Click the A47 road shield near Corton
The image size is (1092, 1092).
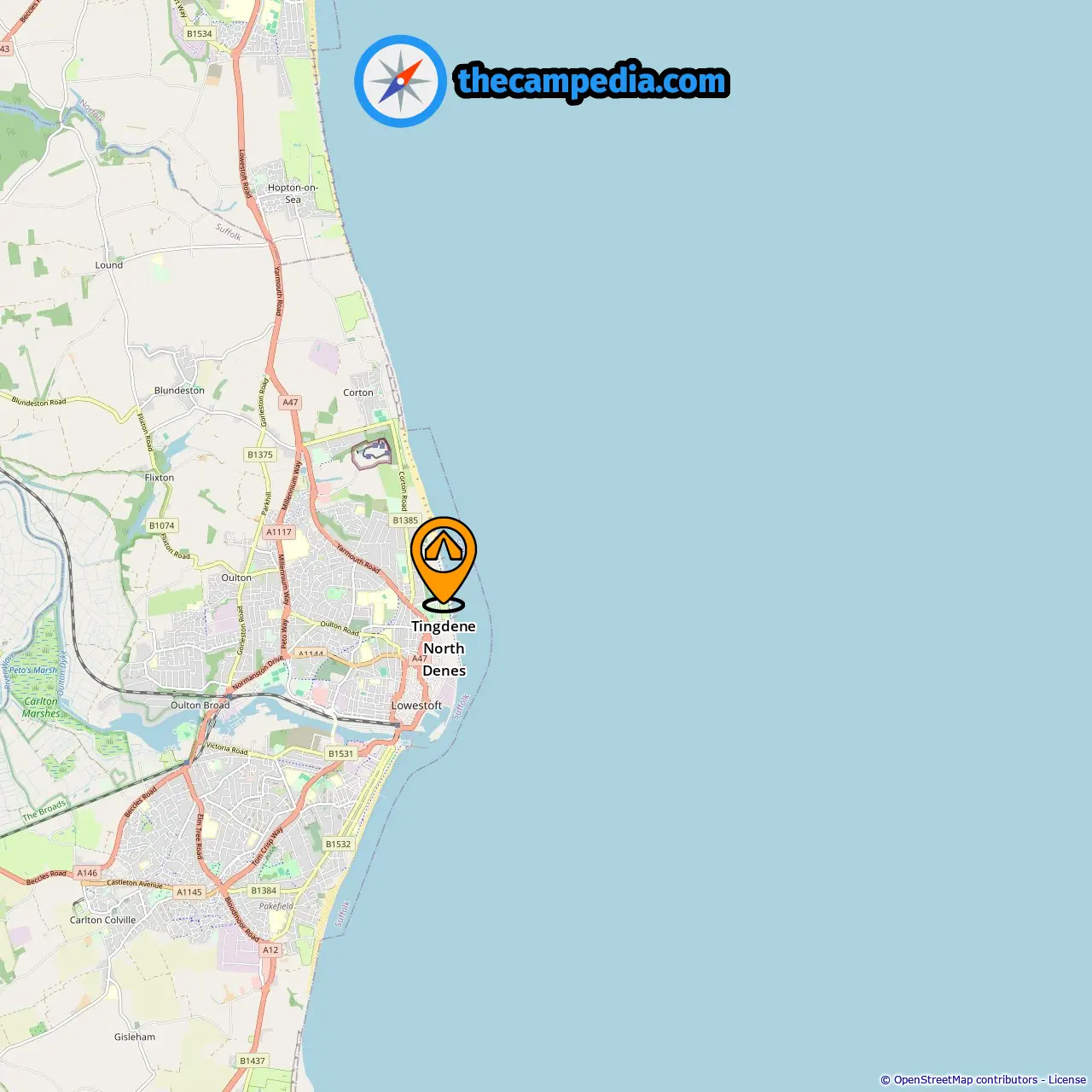[291, 403]
